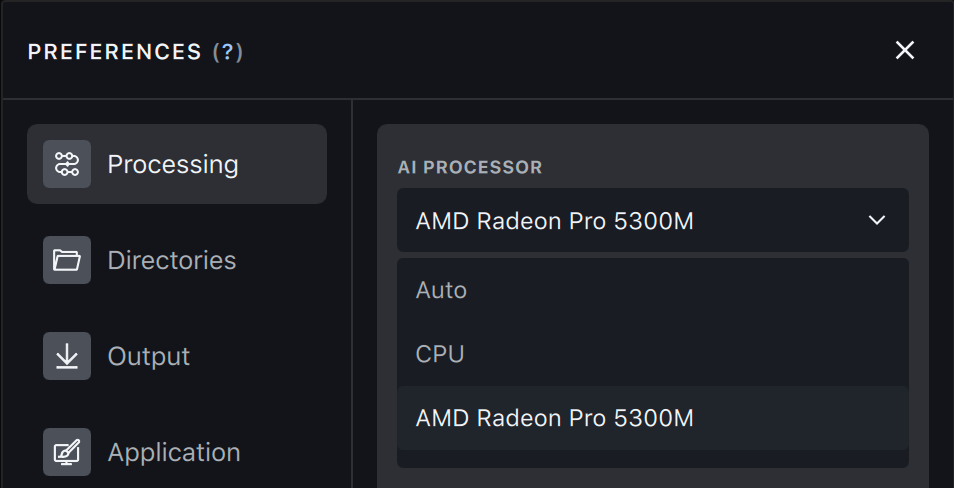954x488 pixels.
Task: Close the Preferences dialog
Action: [x=904, y=50]
